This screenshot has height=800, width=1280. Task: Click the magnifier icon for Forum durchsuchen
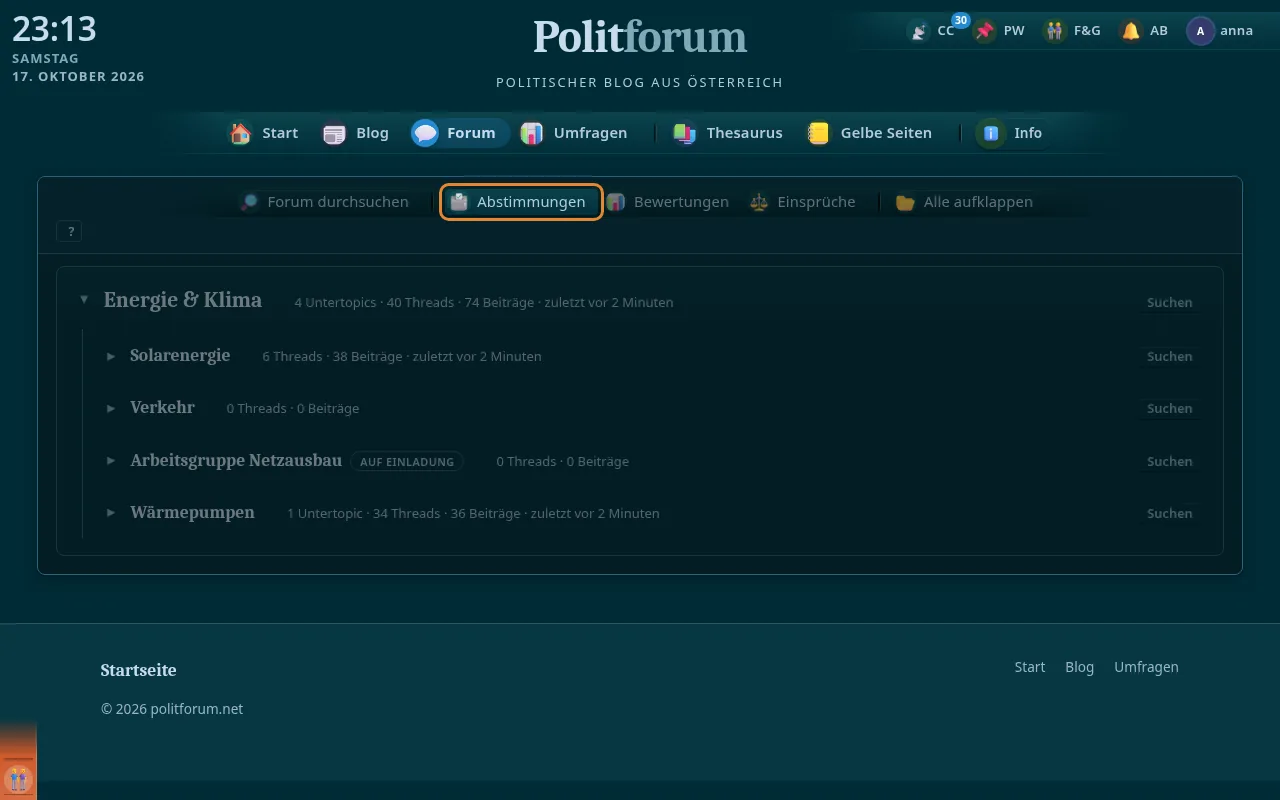point(249,202)
